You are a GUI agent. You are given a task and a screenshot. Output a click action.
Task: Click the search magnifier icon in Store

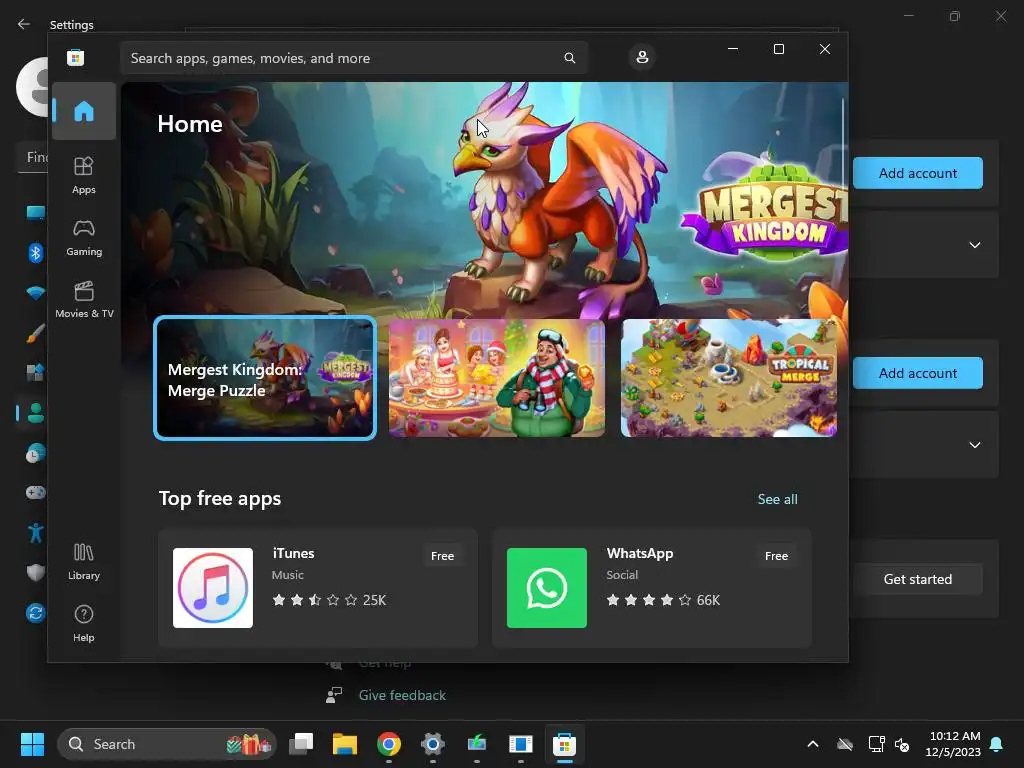click(569, 58)
